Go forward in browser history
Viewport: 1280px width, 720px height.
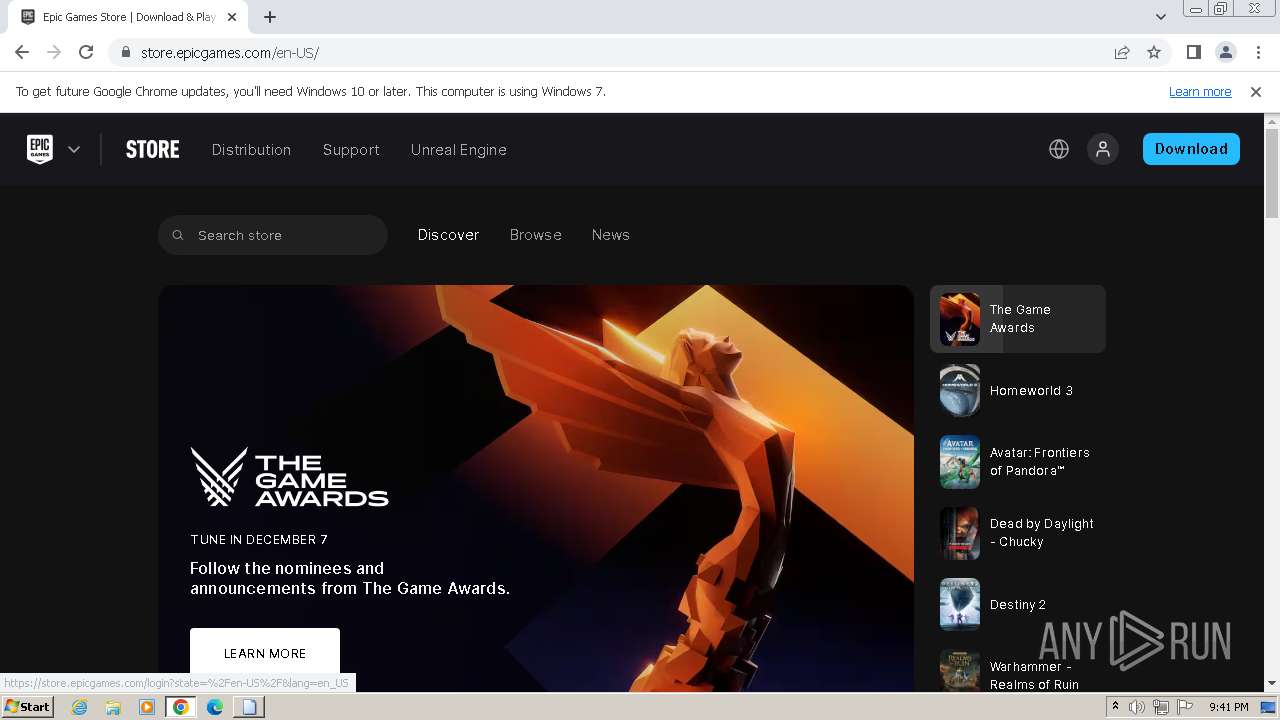54,52
